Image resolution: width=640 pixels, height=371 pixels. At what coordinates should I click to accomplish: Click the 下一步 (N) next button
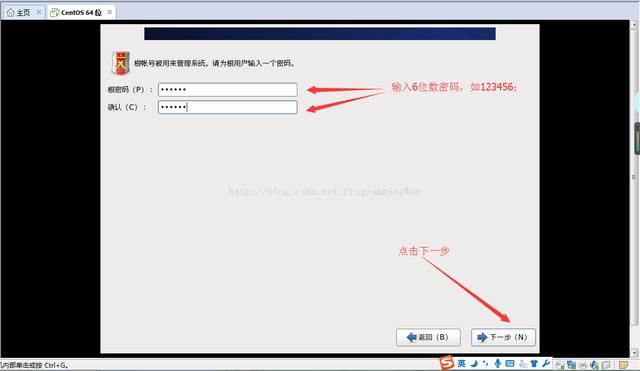503,338
